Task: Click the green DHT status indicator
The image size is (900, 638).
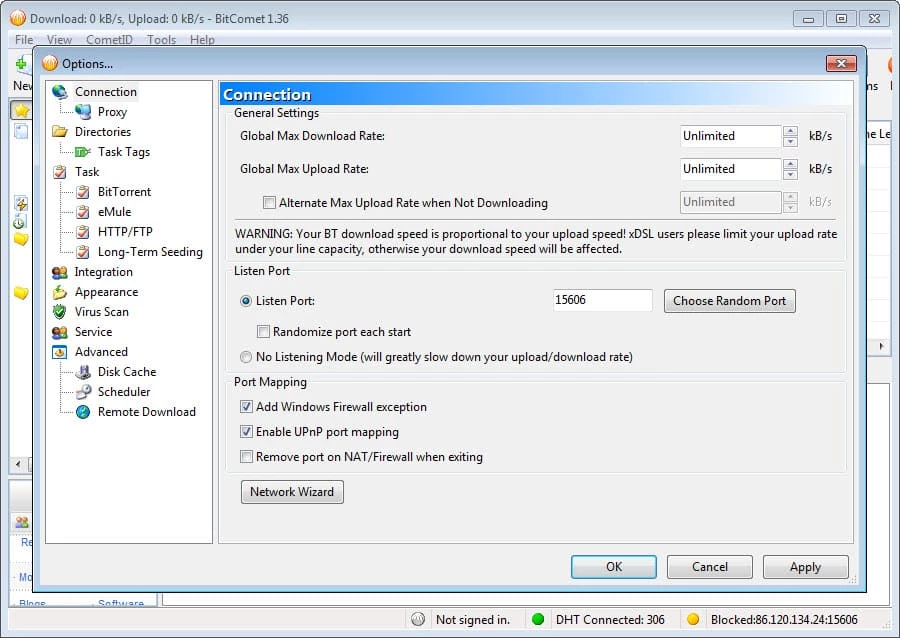Action: [538, 619]
